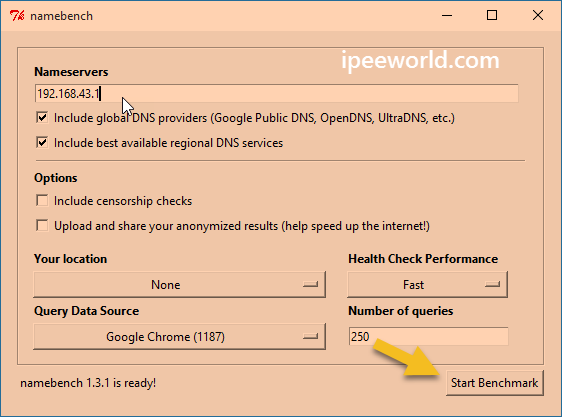Click the Number of queries field showing 250
Image resolution: width=562 pixels, height=417 pixels.
[x=428, y=336]
